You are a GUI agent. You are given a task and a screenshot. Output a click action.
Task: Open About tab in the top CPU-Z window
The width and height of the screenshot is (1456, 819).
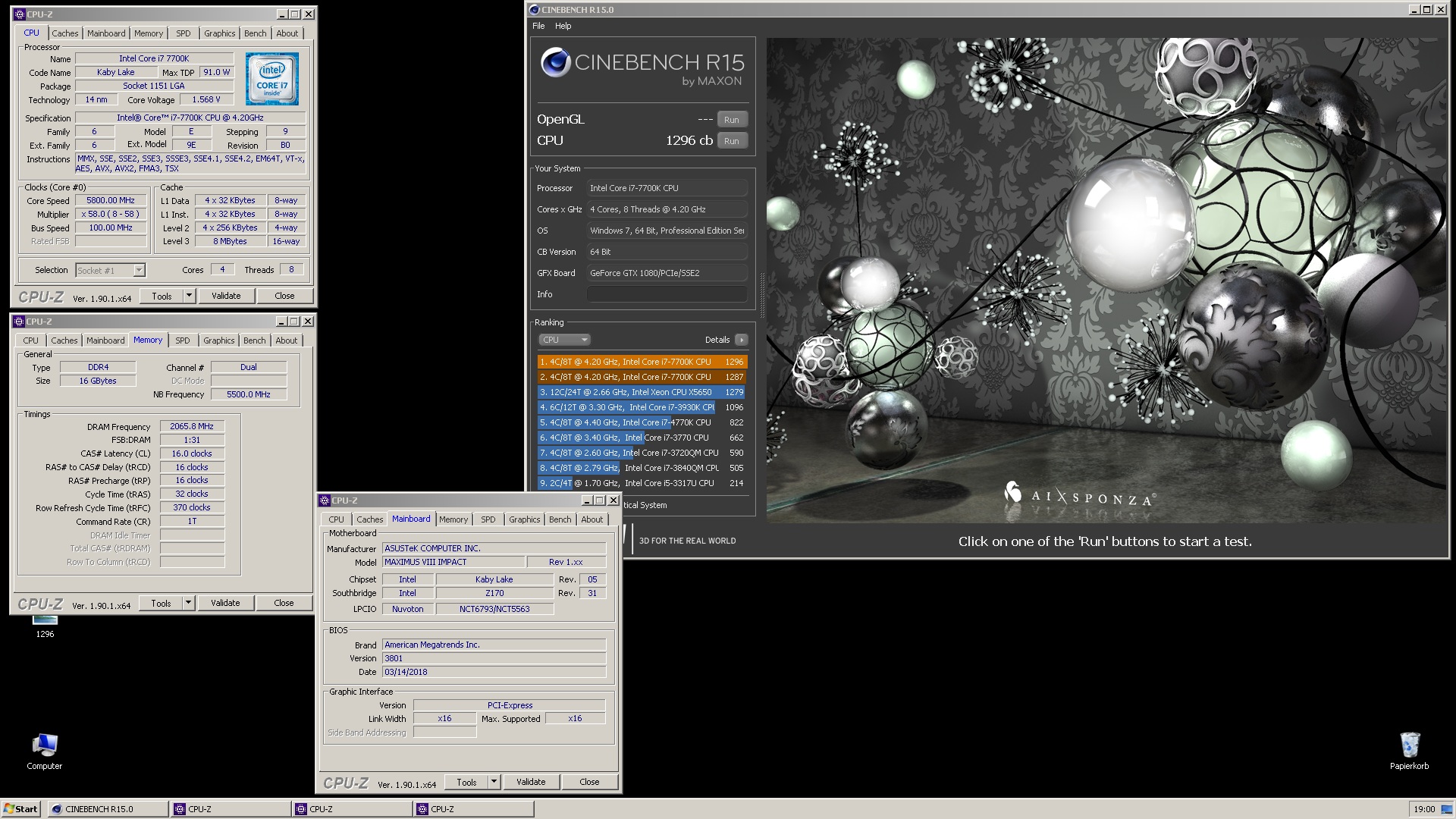287,33
